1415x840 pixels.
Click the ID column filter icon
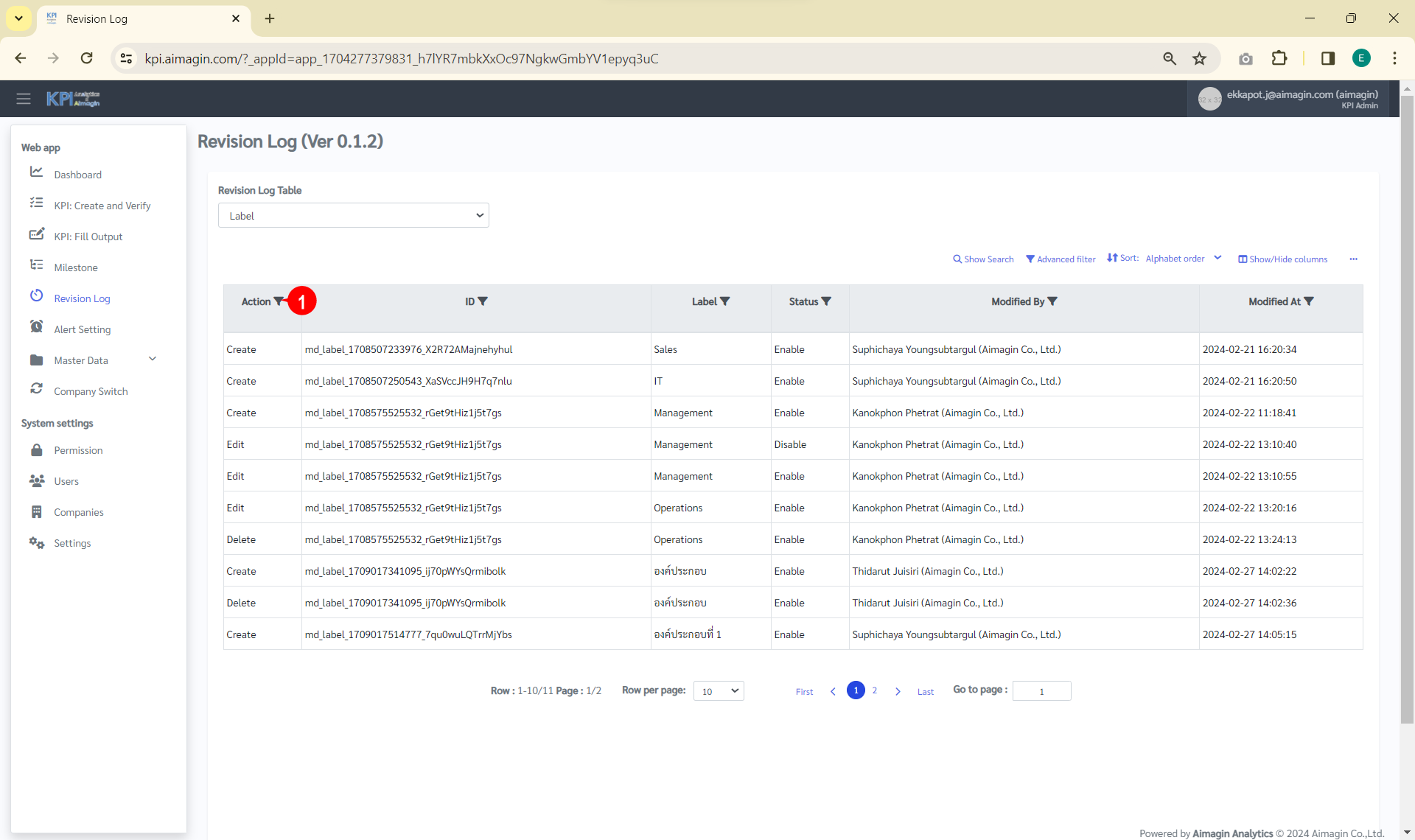pos(483,301)
